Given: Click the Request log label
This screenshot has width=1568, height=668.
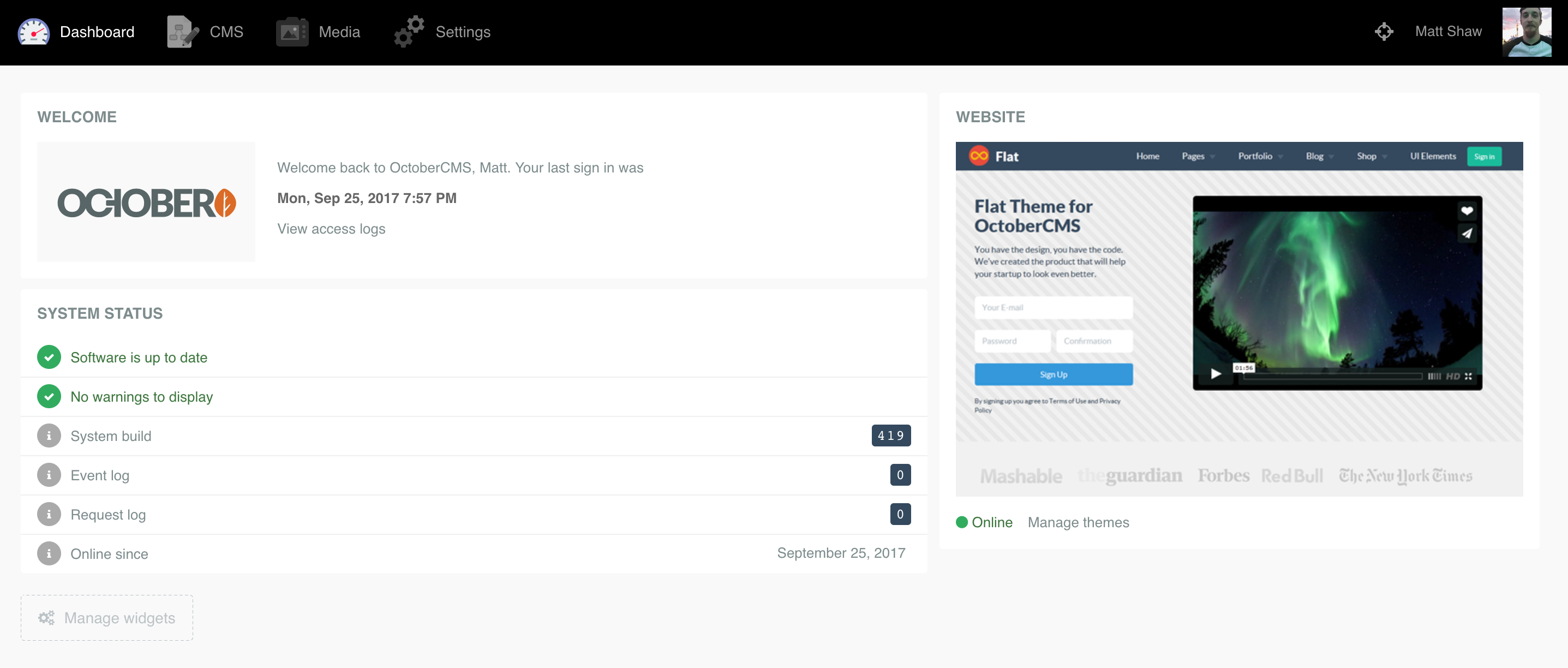Looking at the screenshot, I should 107,515.
